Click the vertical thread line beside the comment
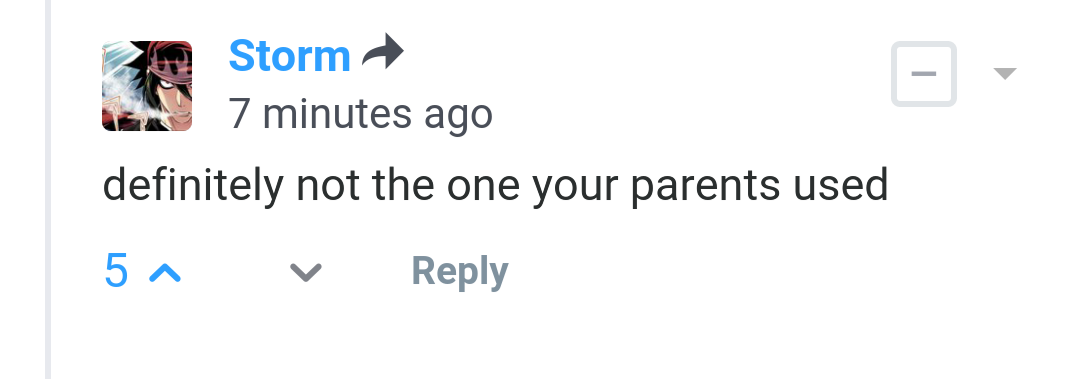The width and height of the screenshot is (1080, 379). pyautogui.click(x=48, y=190)
